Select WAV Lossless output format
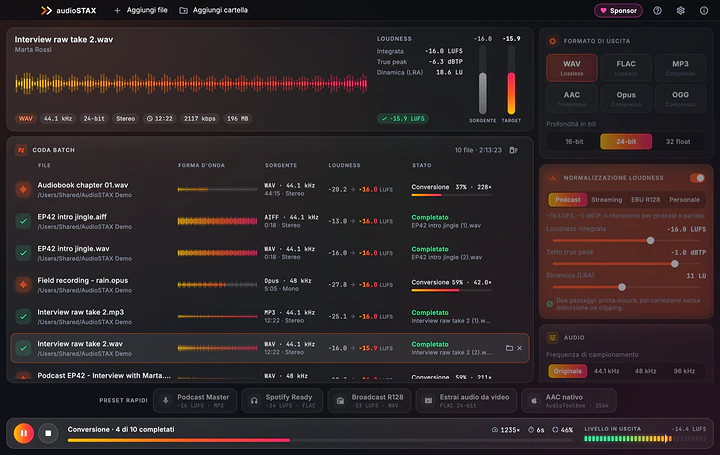 (x=572, y=67)
